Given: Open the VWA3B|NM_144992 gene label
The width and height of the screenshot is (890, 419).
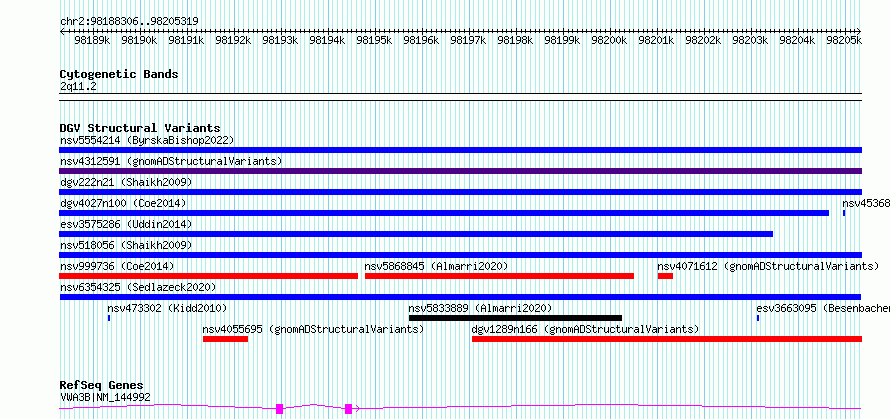Looking at the screenshot, I should click(x=105, y=397).
